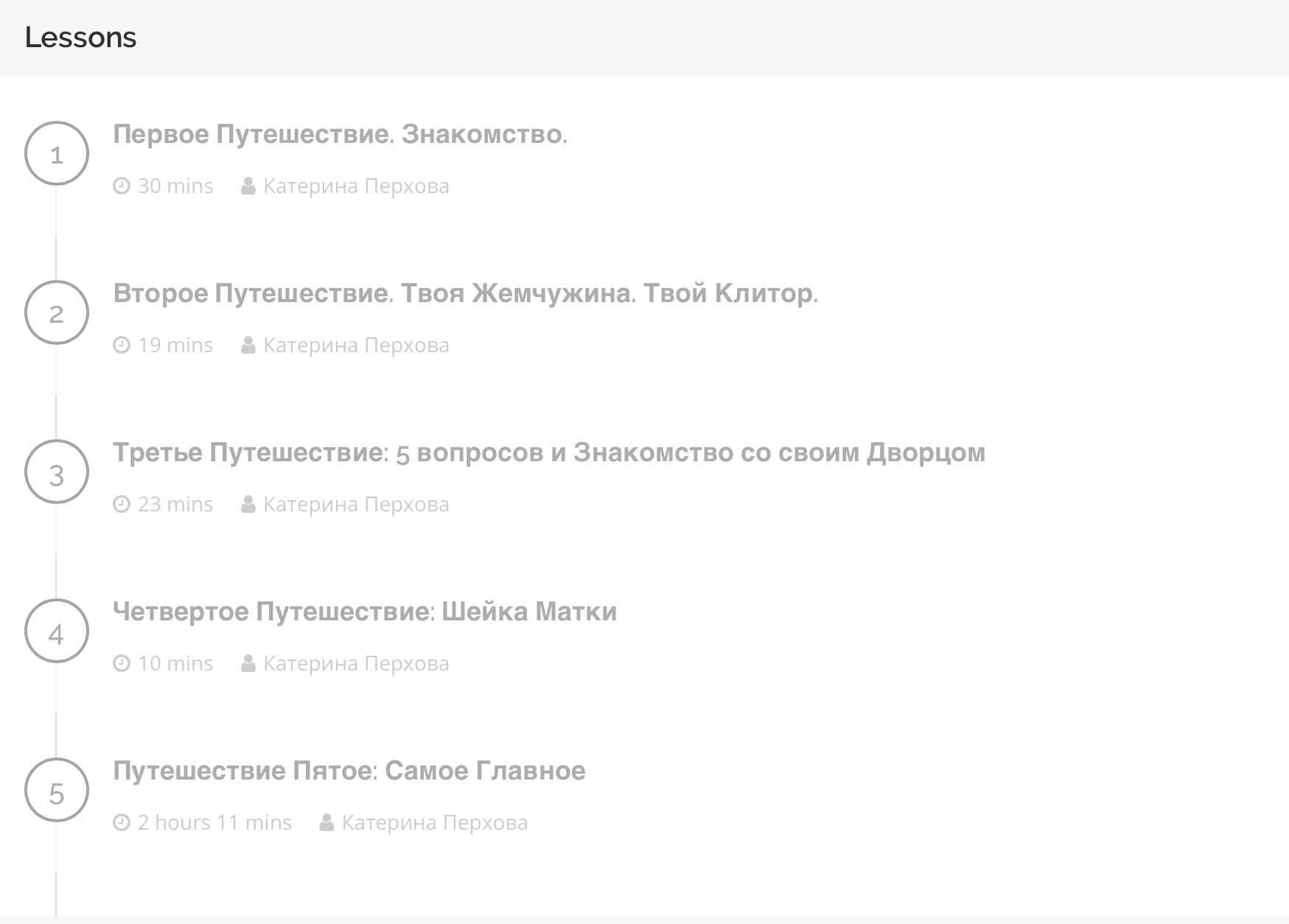Open lesson 'Путешествие Пятое: Самое Главное'
Image resolution: width=1289 pixels, height=924 pixels.
coord(349,771)
